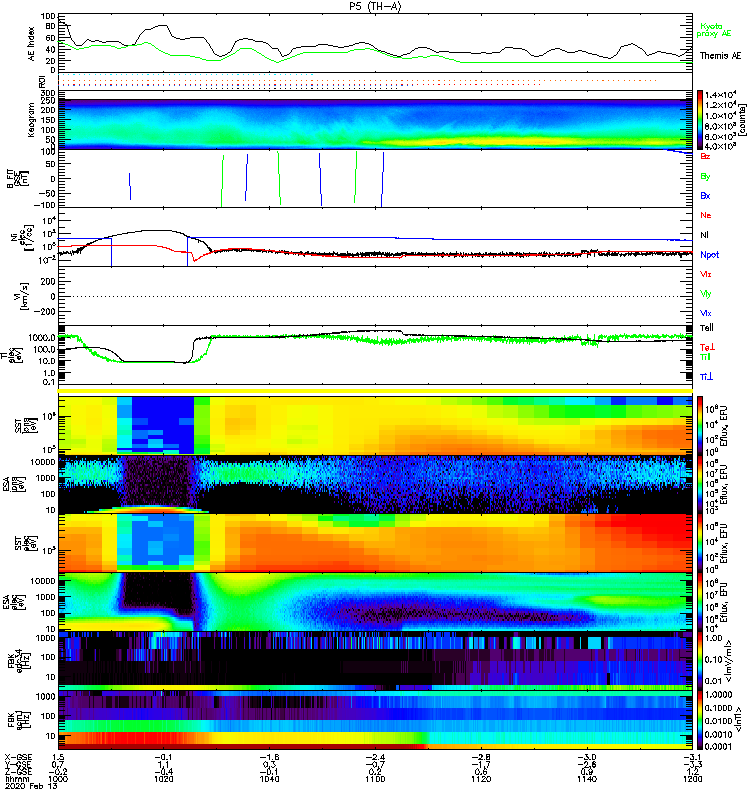The image size is (750, 800).
Task: Select the red "Bz" legend label
Action: (x=705, y=156)
